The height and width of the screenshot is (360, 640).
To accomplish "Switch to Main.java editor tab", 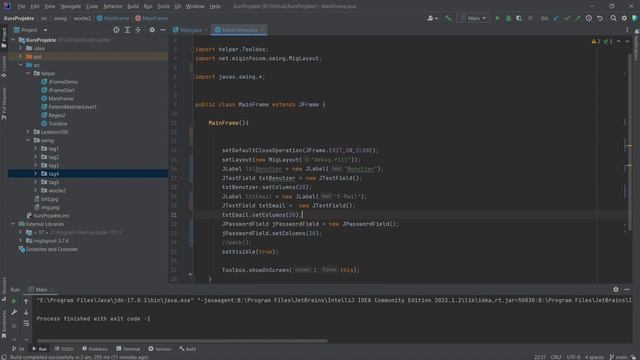I will pyautogui.click(x=191, y=30).
